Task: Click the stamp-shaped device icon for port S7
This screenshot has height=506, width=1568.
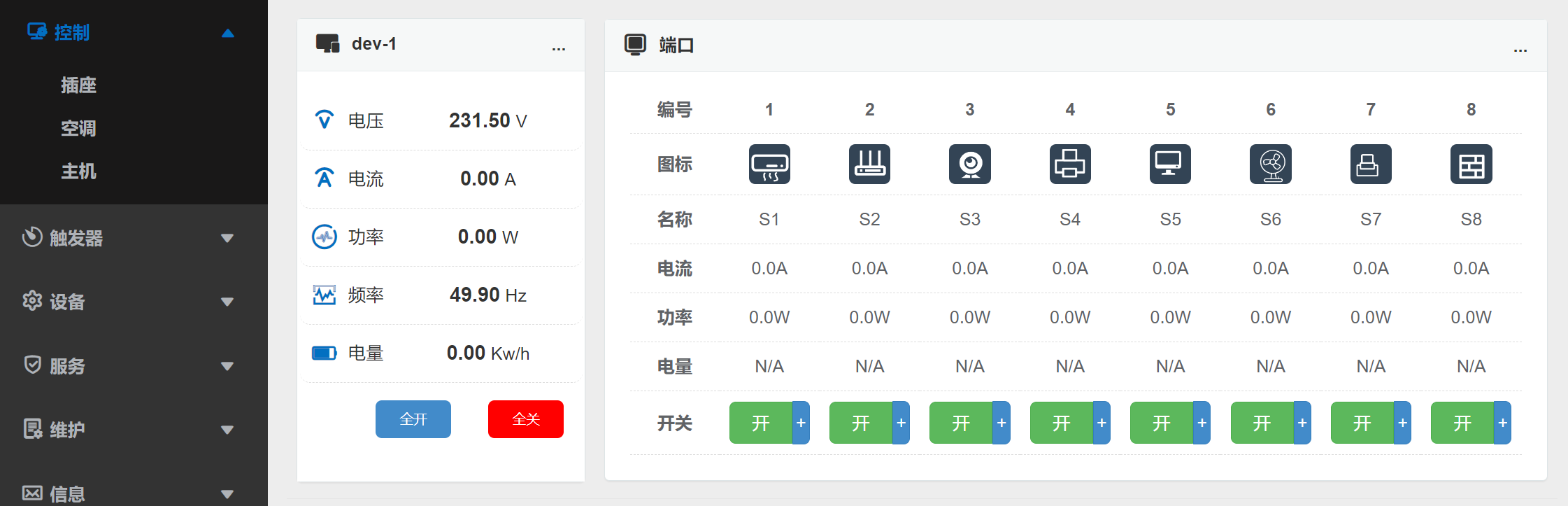Action: pos(1371,164)
